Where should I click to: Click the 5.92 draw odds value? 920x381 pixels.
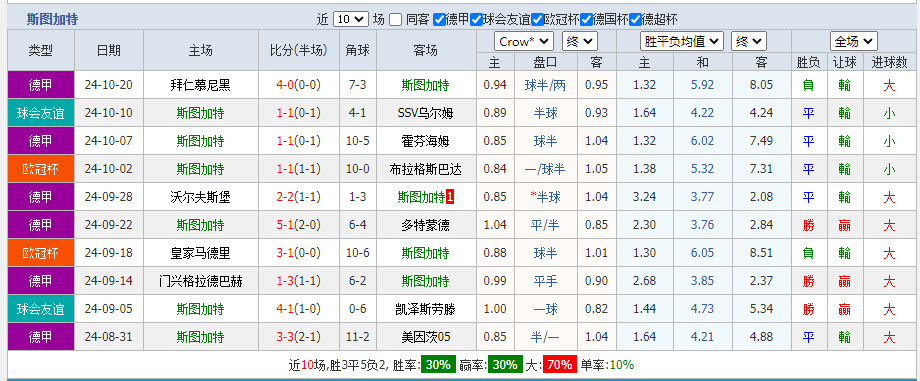pyautogui.click(x=702, y=85)
